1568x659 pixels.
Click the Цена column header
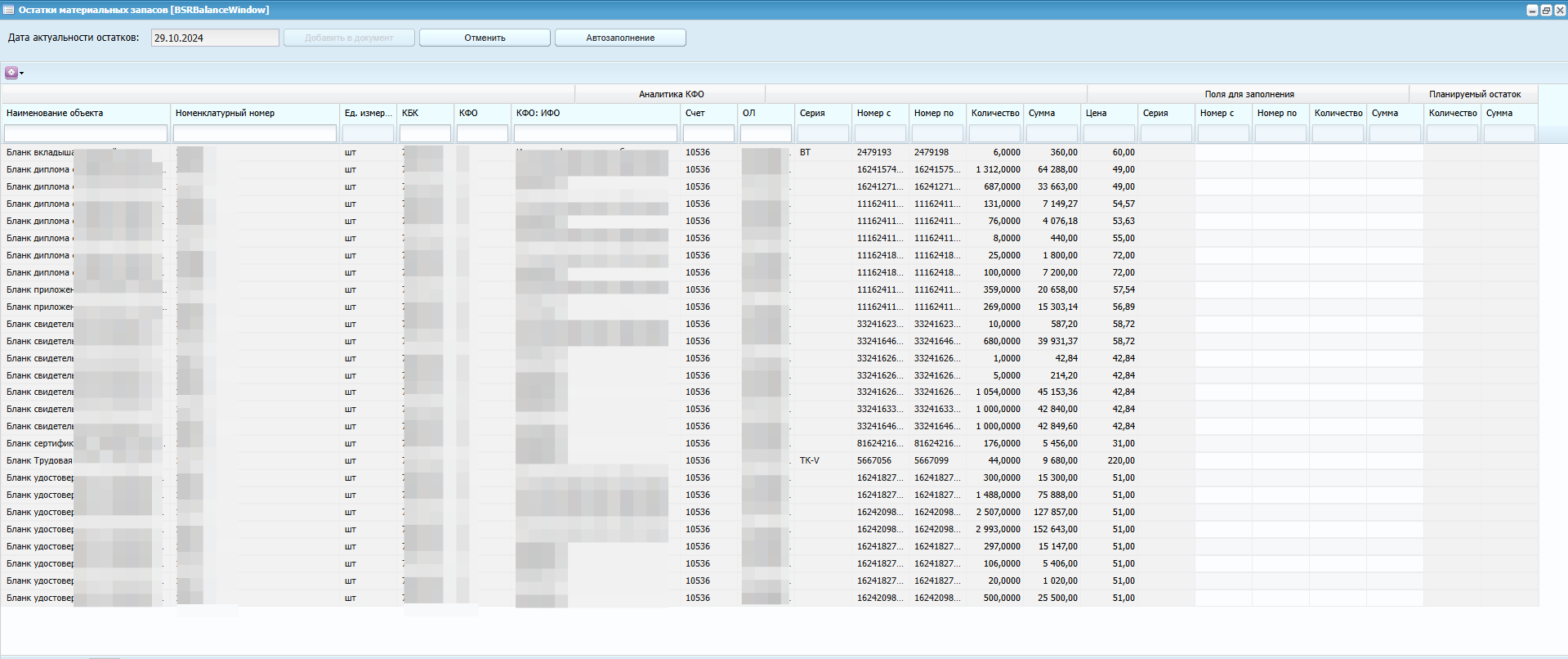pos(1109,113)
